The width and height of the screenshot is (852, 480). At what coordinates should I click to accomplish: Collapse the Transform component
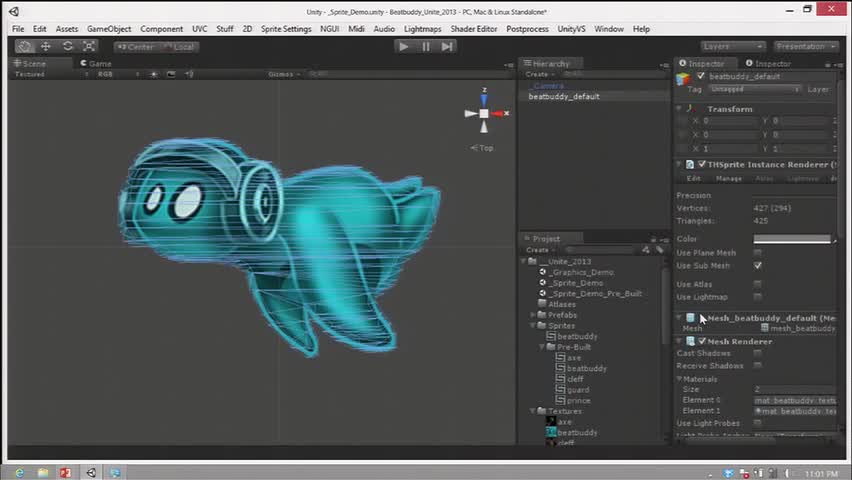point(679,109)
